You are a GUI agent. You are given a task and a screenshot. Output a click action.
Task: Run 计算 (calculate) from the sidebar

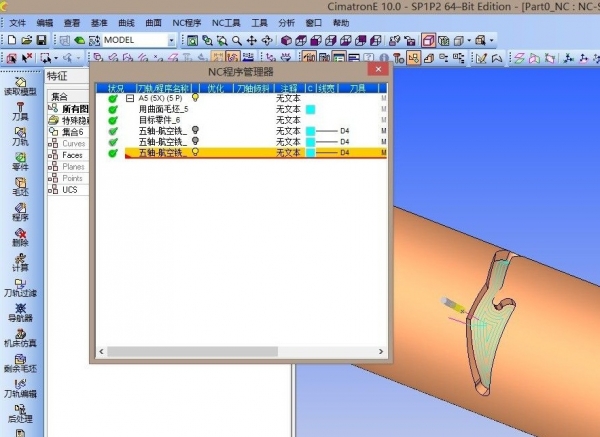20,263
